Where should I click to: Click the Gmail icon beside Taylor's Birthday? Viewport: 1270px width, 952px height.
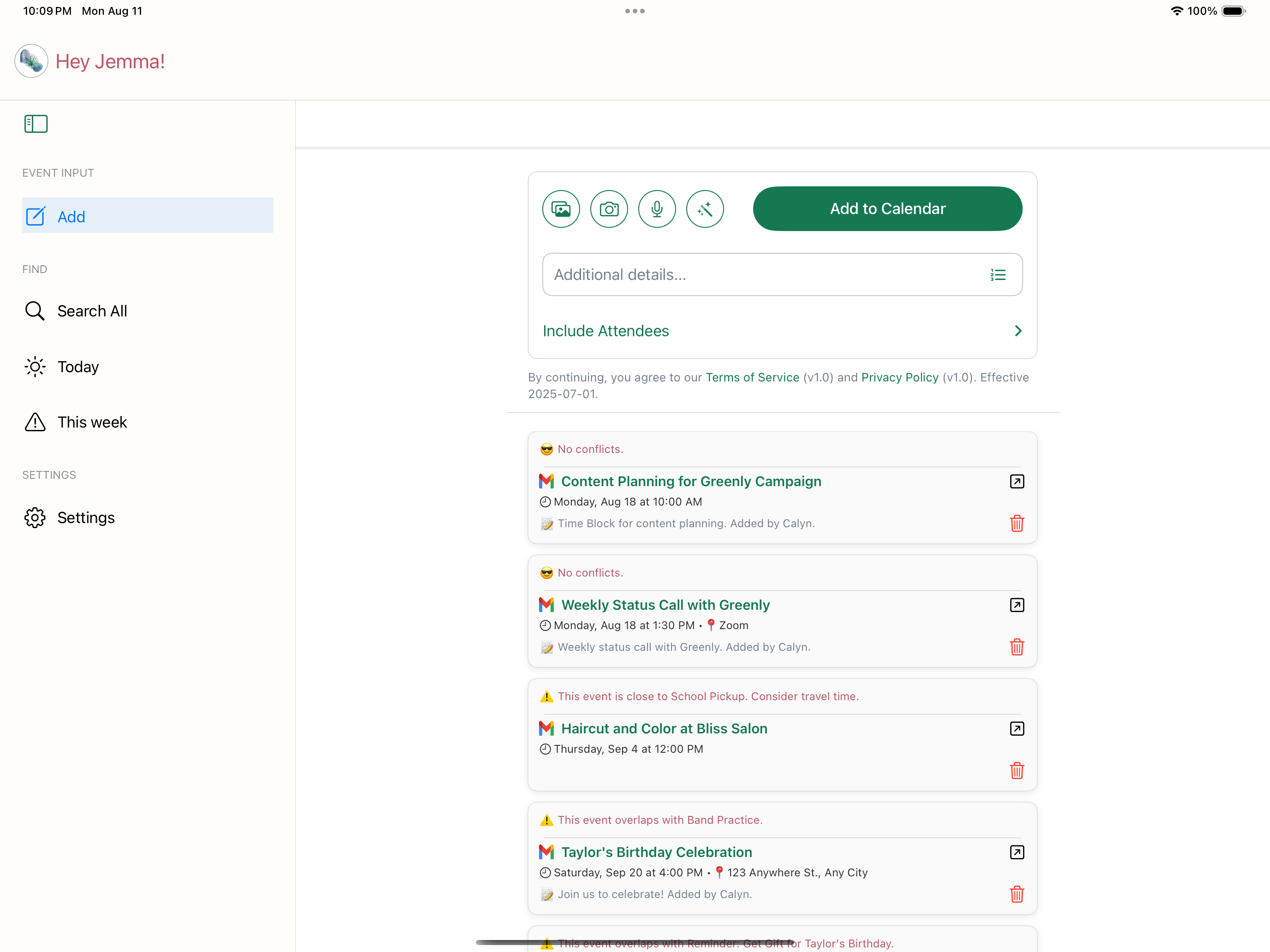pyautogui.click(x=546, y=852)
